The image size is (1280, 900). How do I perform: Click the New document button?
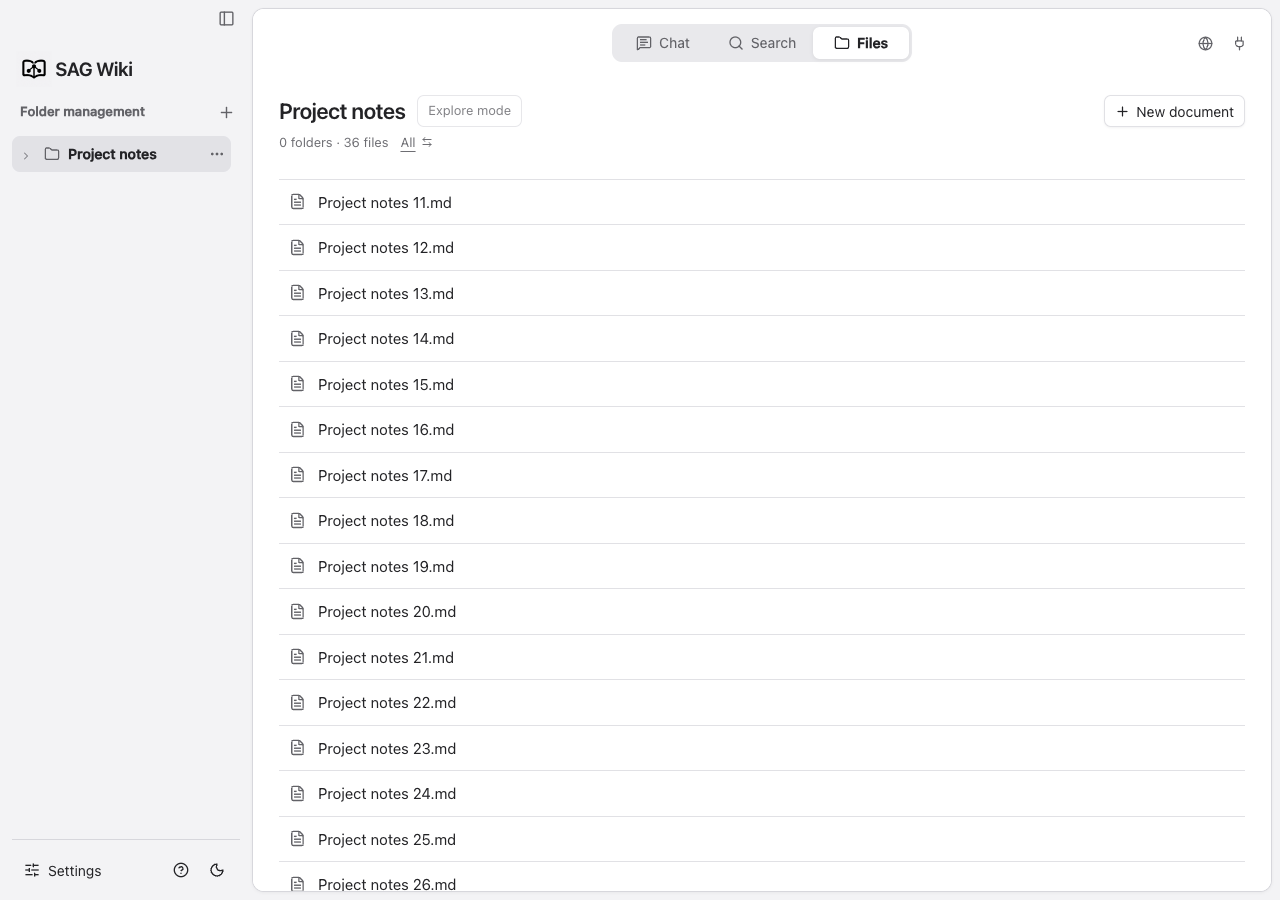click(x=1174, y=111)
